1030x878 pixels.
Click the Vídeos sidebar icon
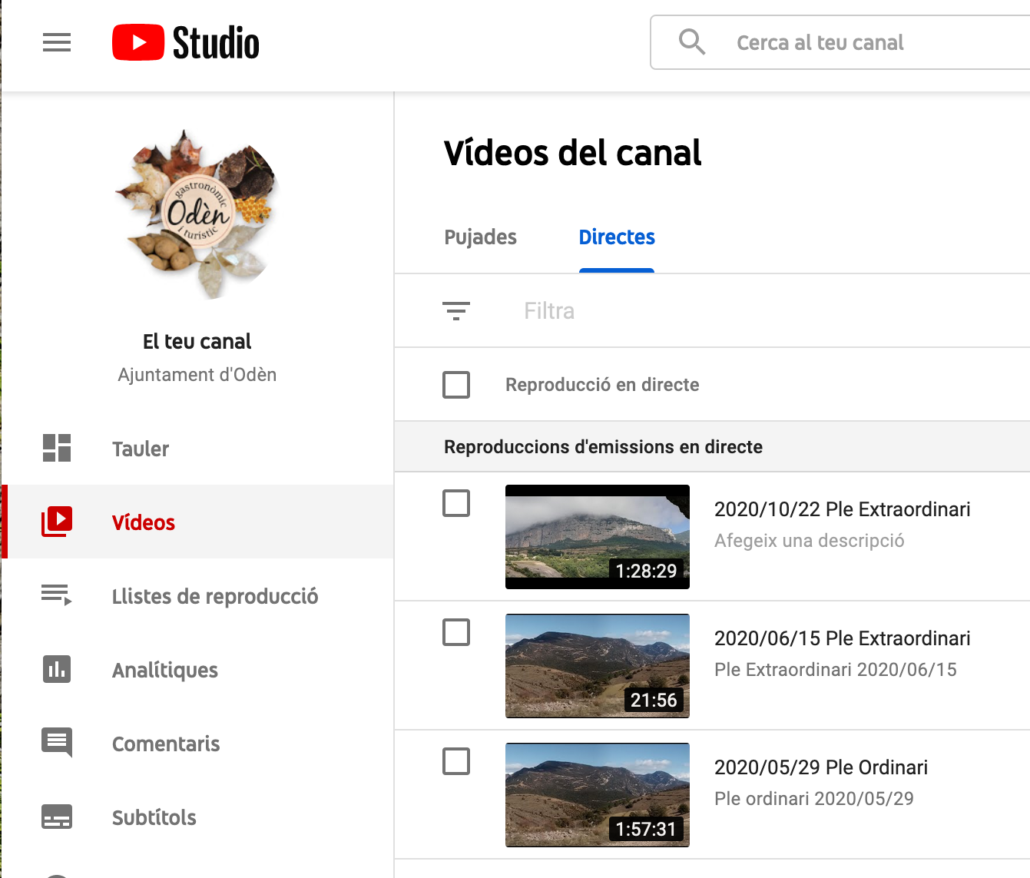tap(56, 521)
